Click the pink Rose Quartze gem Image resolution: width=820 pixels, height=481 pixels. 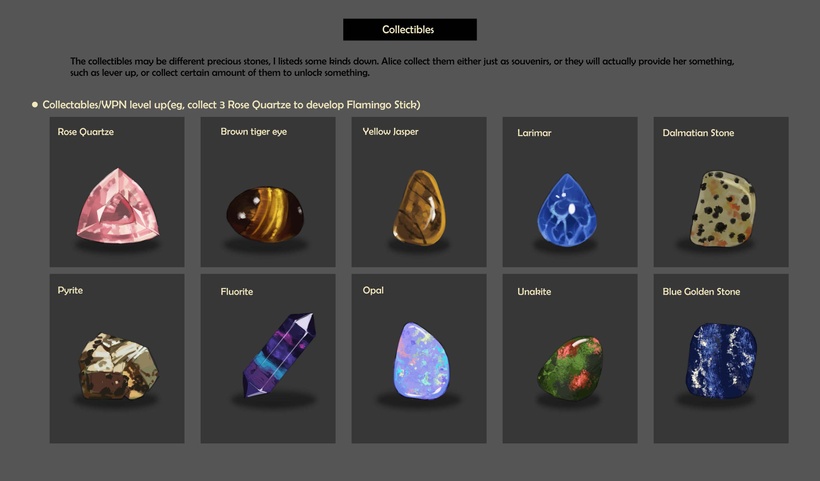(118, 206)
